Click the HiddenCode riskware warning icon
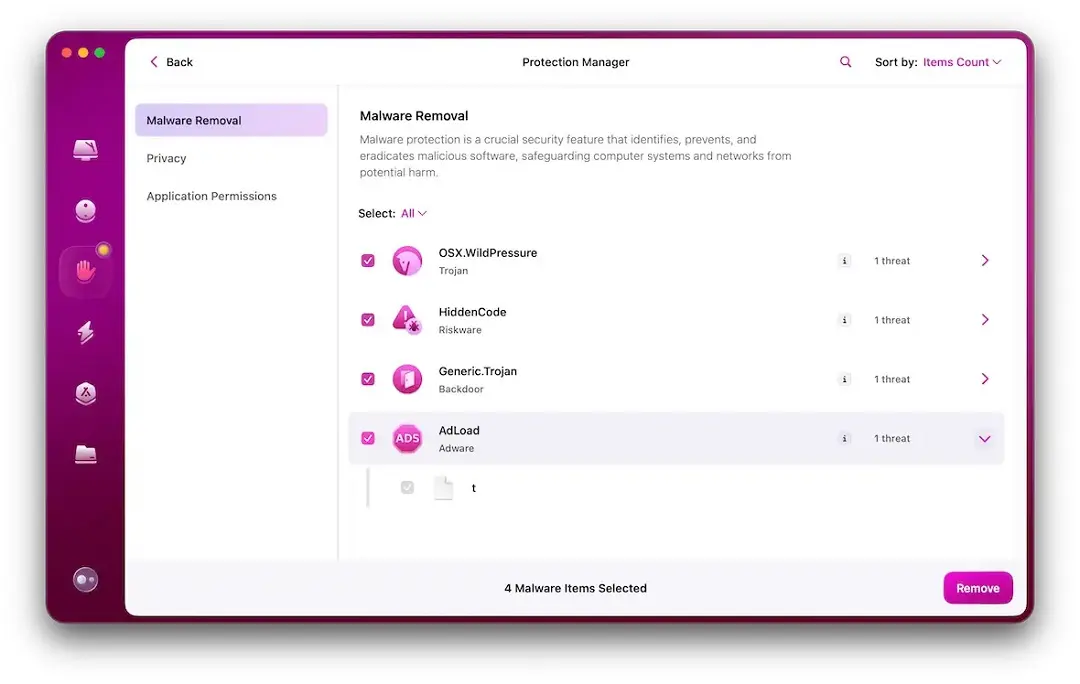 [407, 320]
